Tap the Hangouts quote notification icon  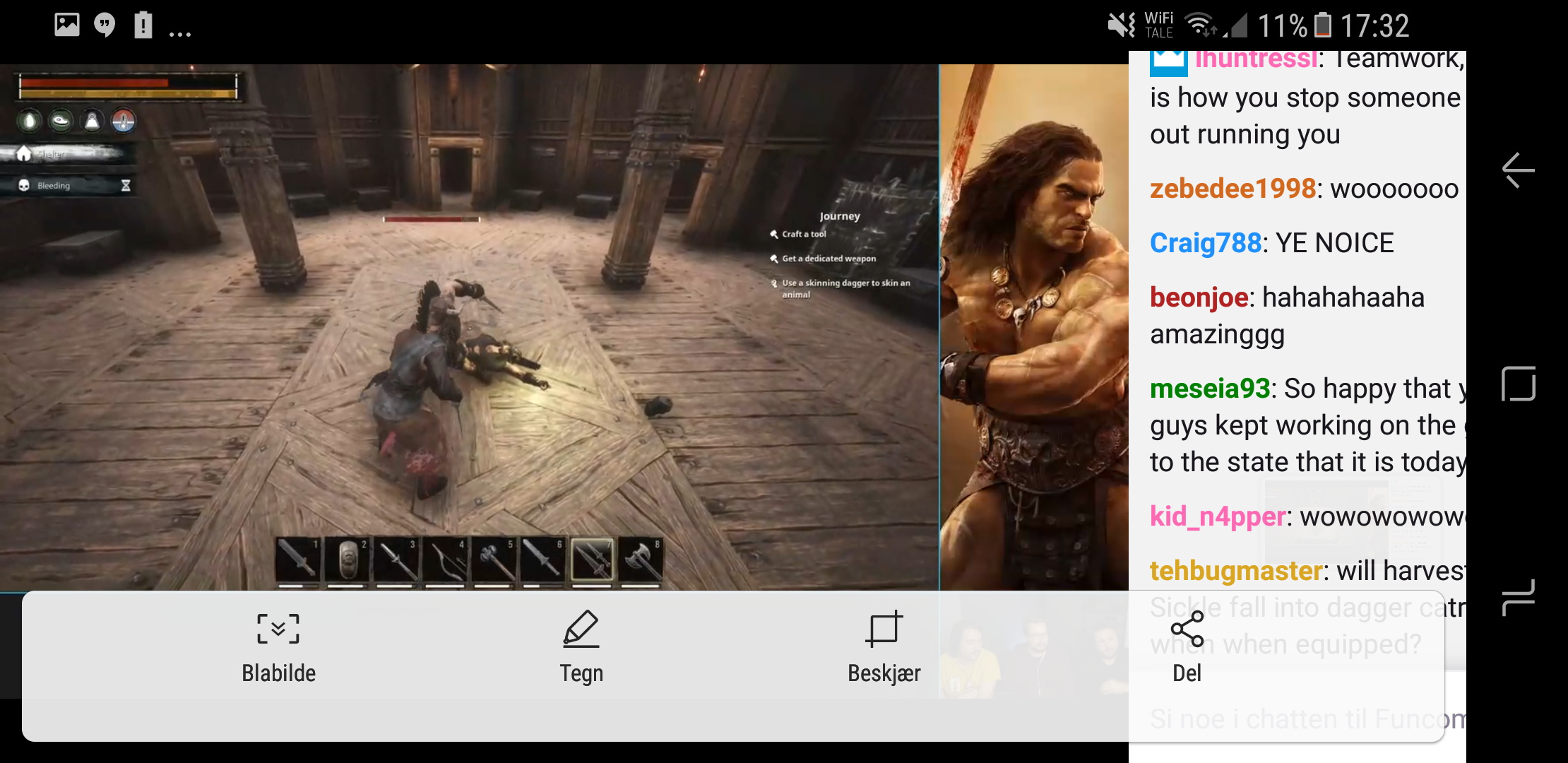click(x=105, y=25)
